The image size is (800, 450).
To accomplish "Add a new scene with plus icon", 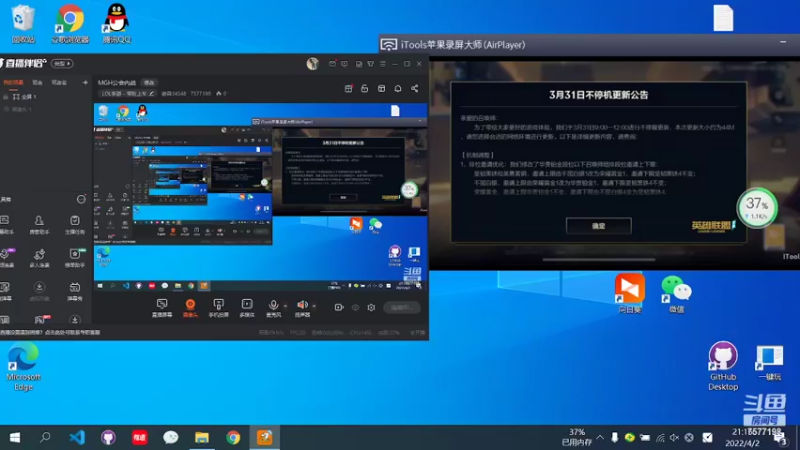I will 85,82.
